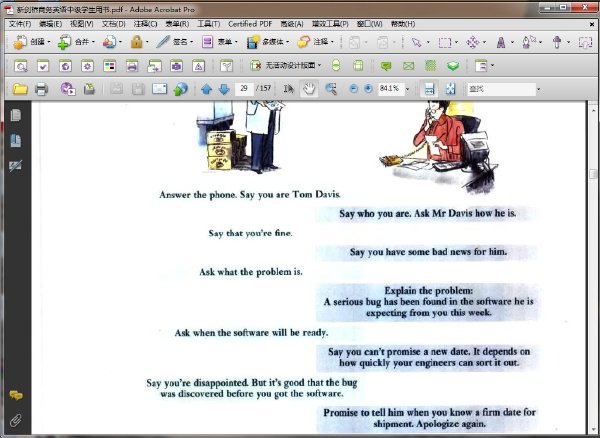The image size is (600, 438).
Task: Open the Certified PDF menu
Action: pyautogui.click(x=250, y=24)
